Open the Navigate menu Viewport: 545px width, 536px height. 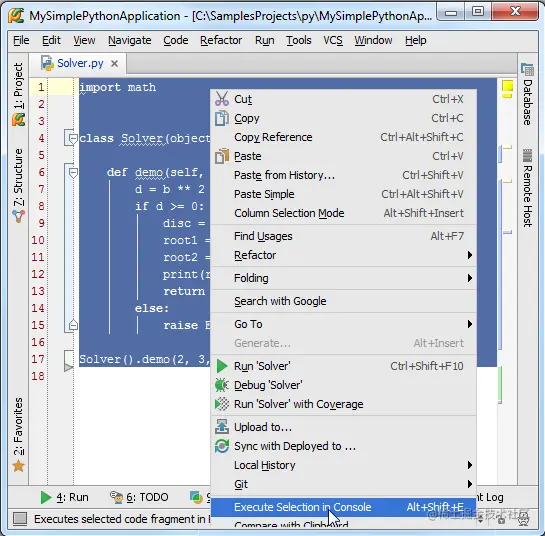pos(130,40)
